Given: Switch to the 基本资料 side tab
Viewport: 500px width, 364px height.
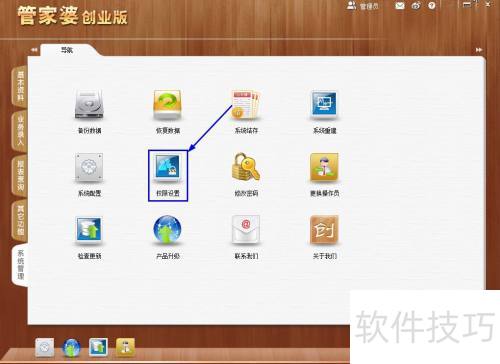Looking at the screenshot, I should (20, 87).
